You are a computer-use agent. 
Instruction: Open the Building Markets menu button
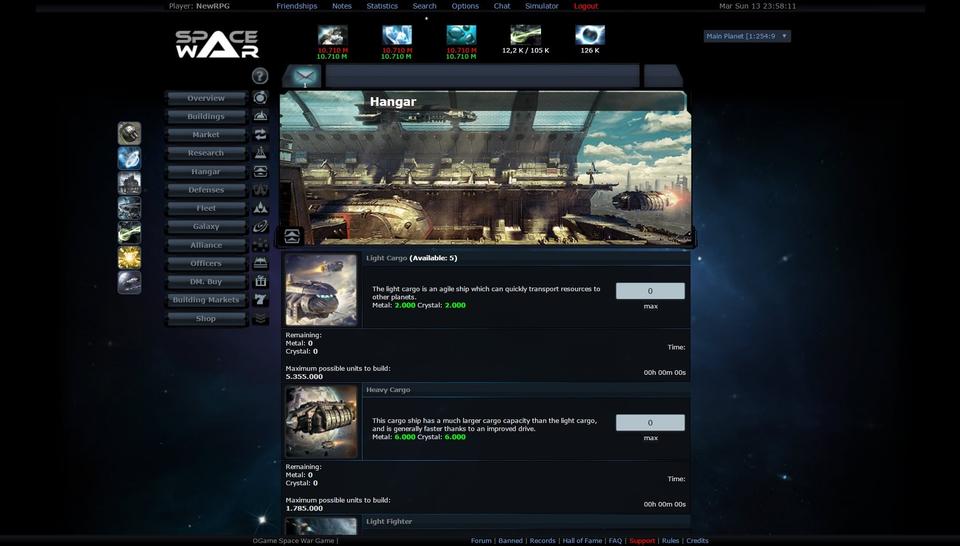coord(206,300)
